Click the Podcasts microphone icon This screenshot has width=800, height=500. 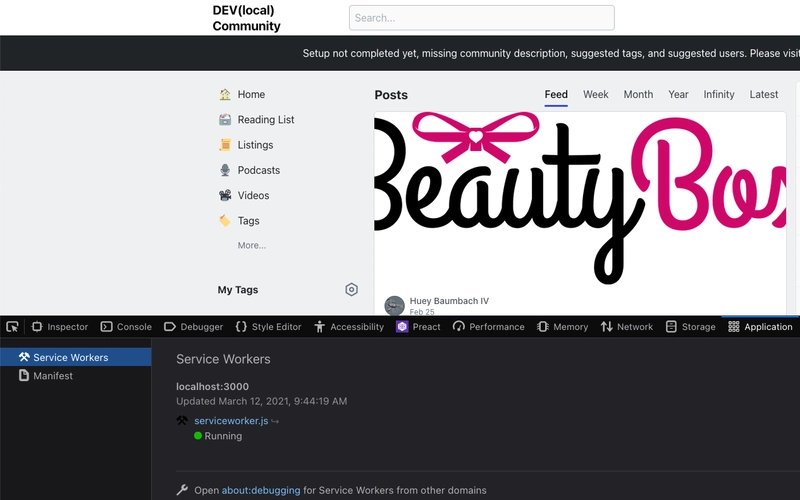point(225,170)
